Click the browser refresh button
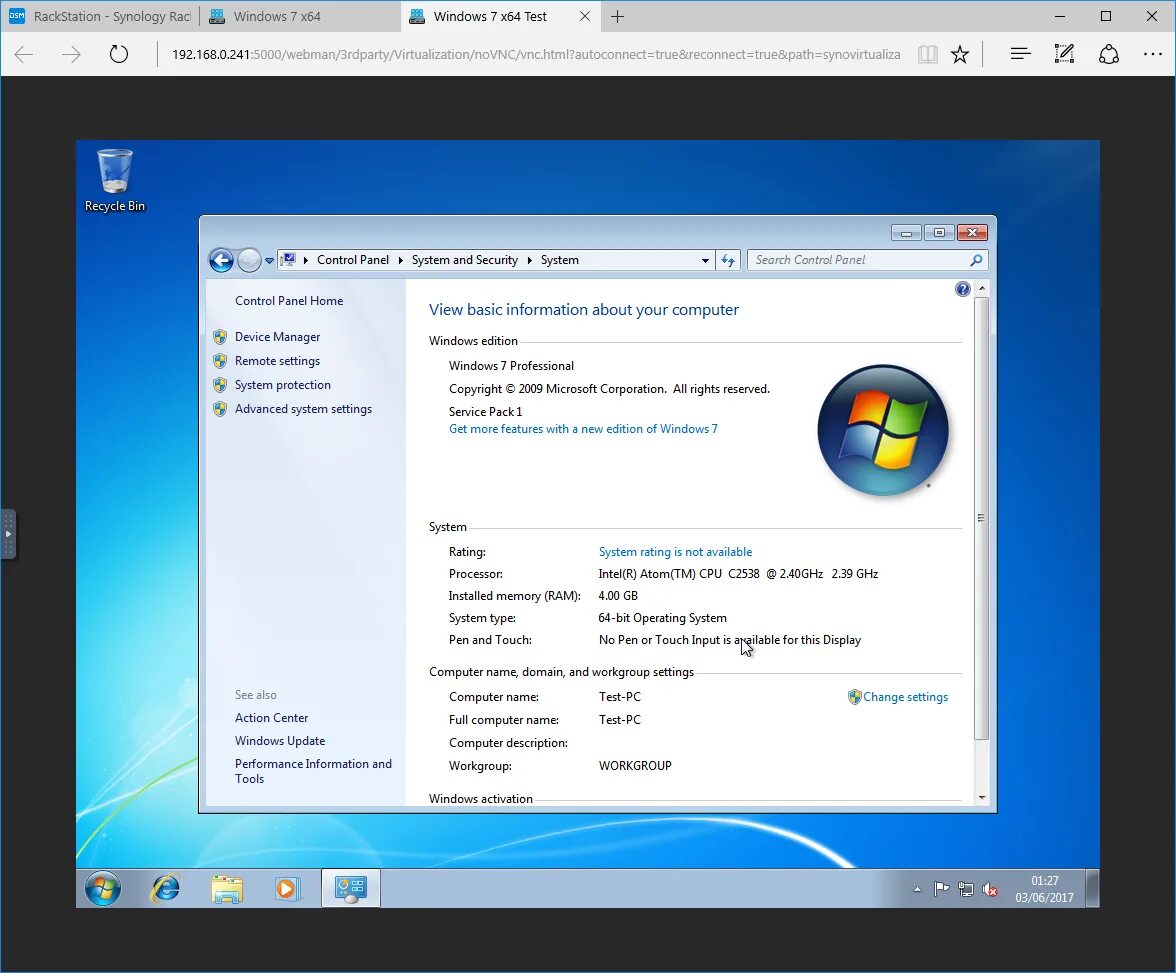Viewport: 1176px width, 973px height. tap(118, 54)
